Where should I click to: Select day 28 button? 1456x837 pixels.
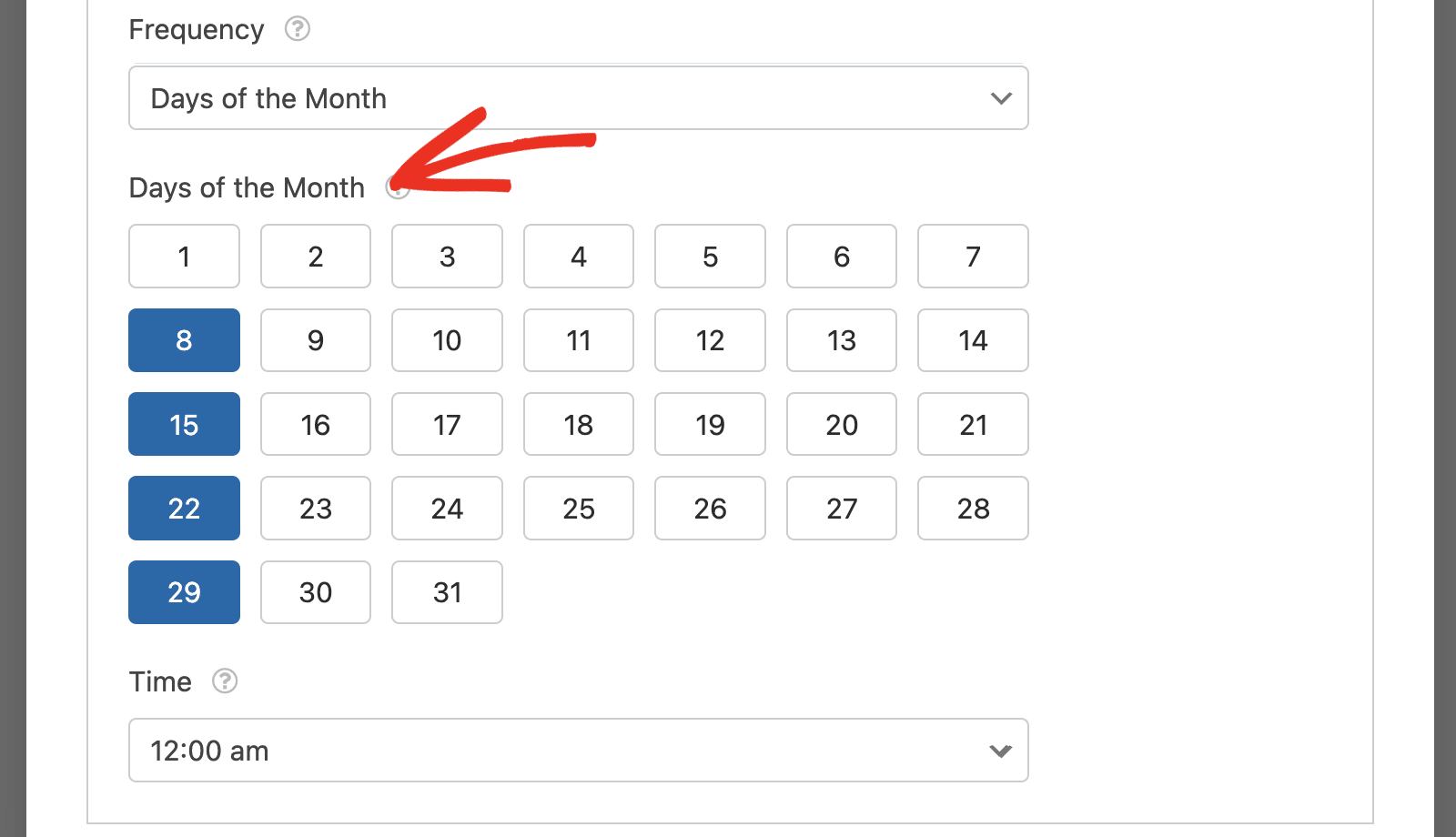(973, 508)
